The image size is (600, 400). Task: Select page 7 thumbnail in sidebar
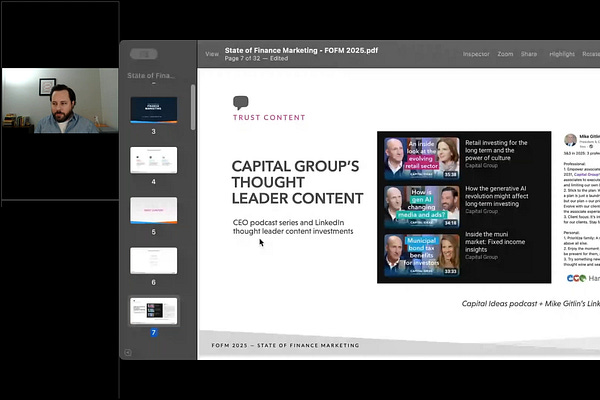point(153,311)
